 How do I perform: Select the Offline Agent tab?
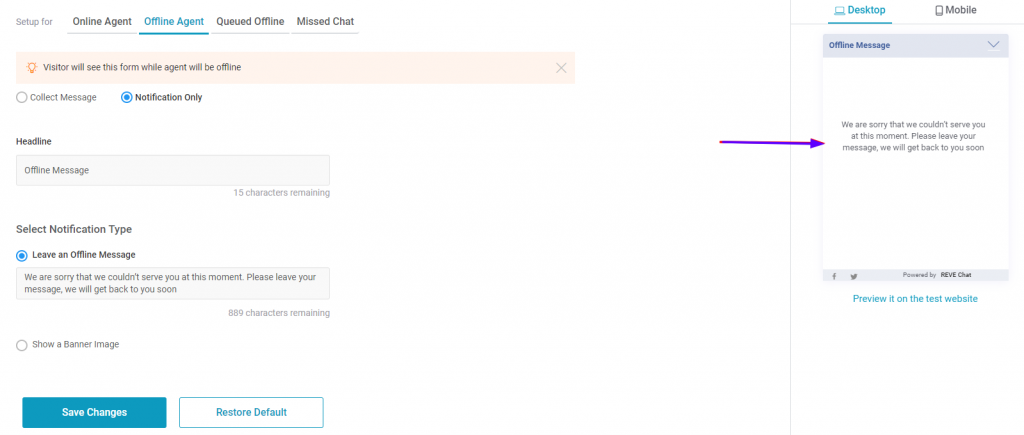click(x=174, y=22)
